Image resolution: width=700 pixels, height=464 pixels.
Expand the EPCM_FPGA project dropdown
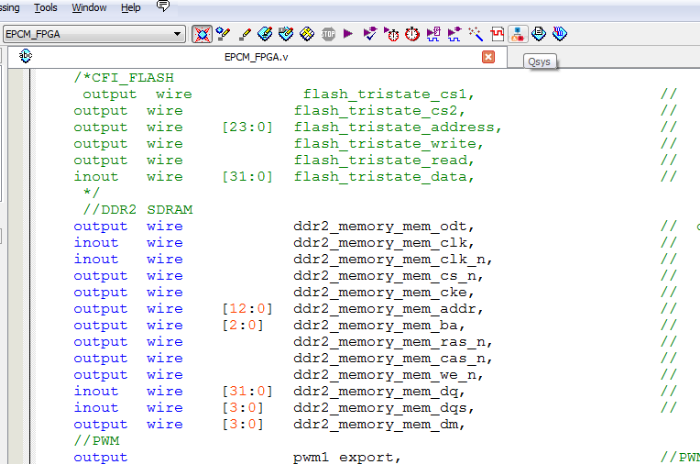pos(178,34)
